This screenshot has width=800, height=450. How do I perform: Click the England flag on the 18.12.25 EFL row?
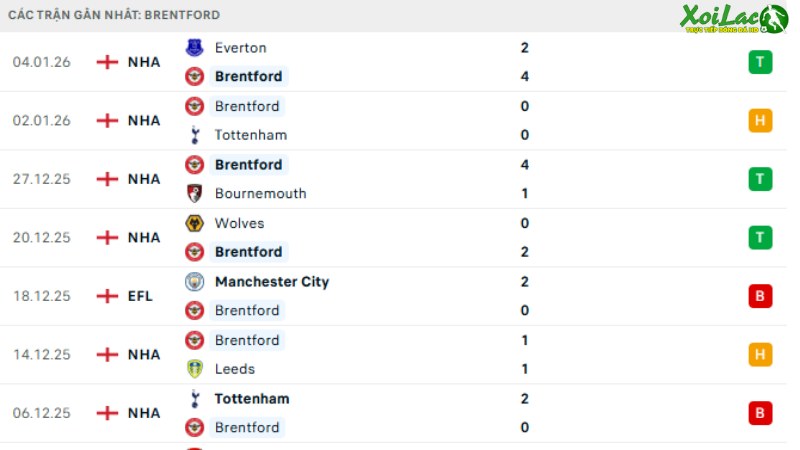pos(107,296)
